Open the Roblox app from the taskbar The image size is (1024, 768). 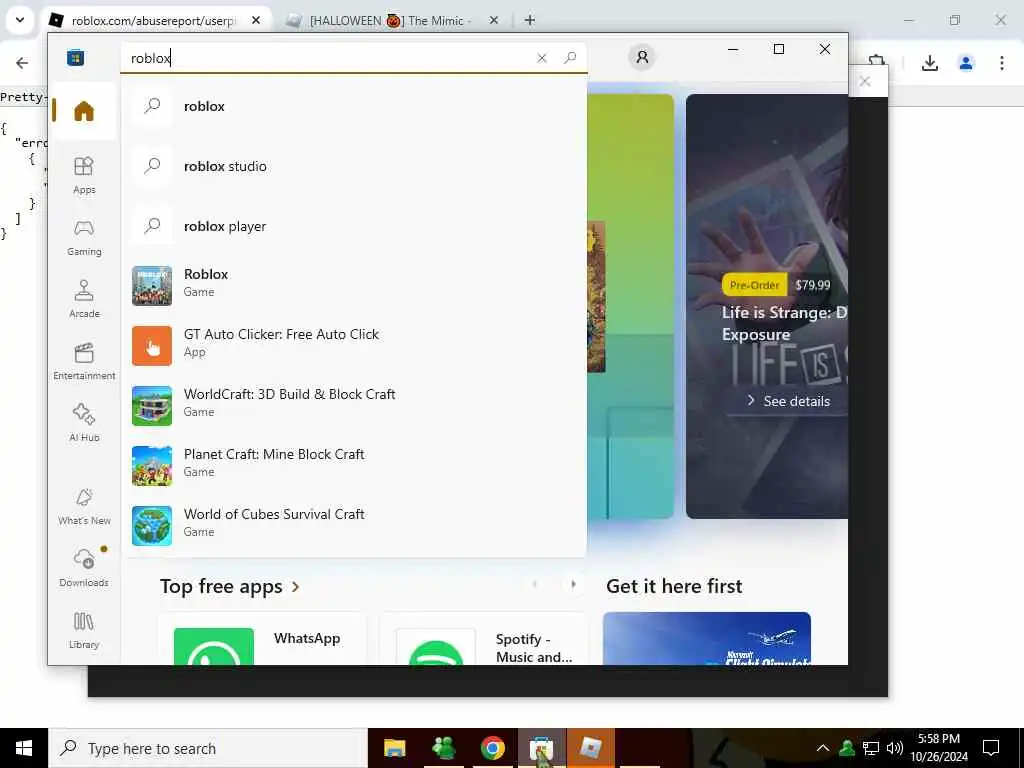click(x=590, y=748)
